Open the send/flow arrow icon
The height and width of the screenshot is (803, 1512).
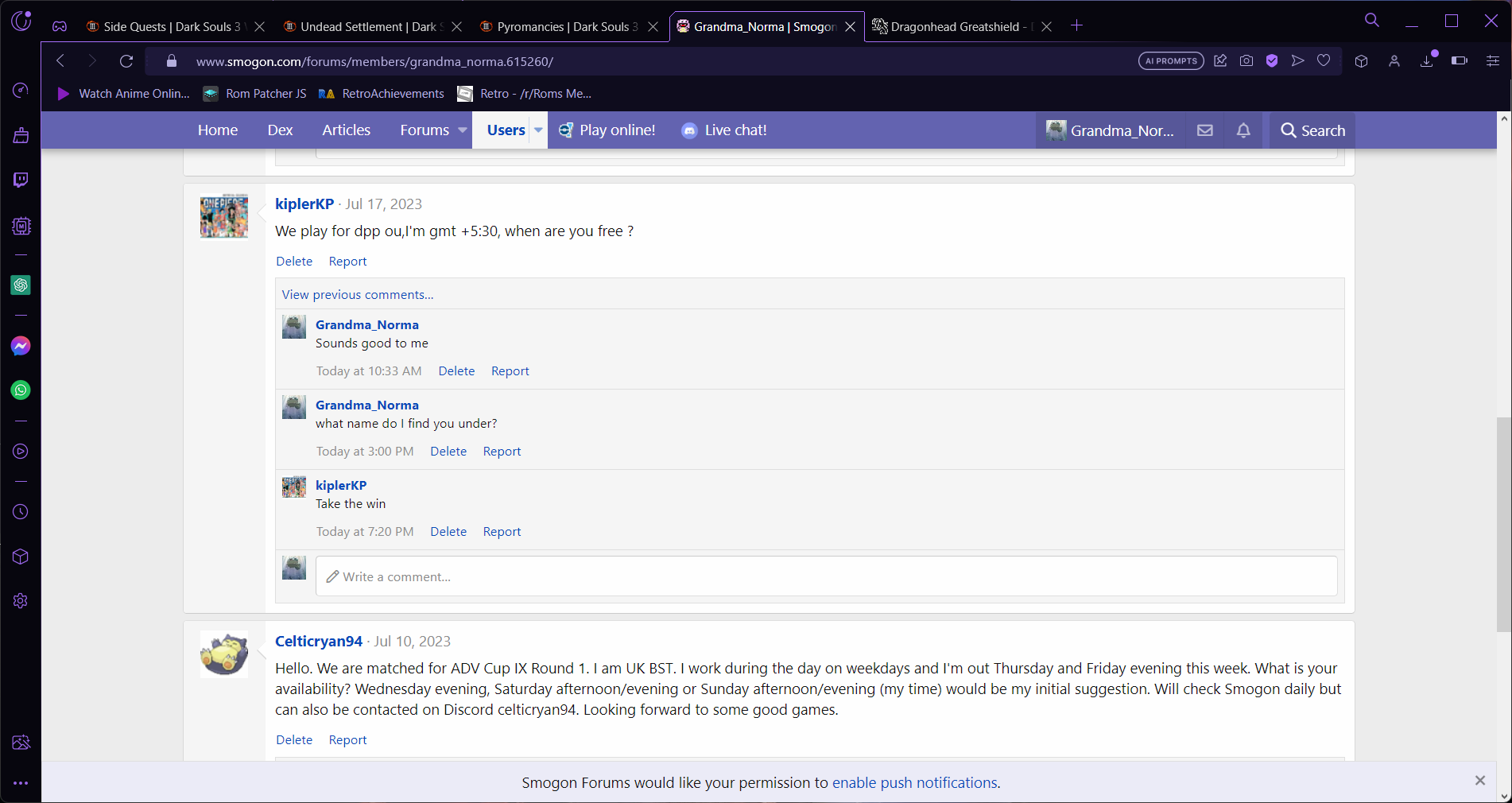1297,61
